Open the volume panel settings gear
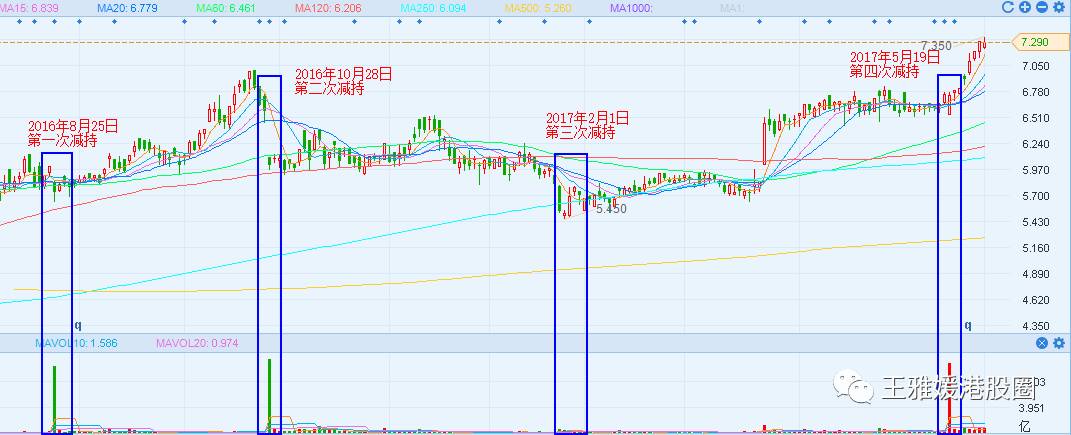 pos(1059,343)
